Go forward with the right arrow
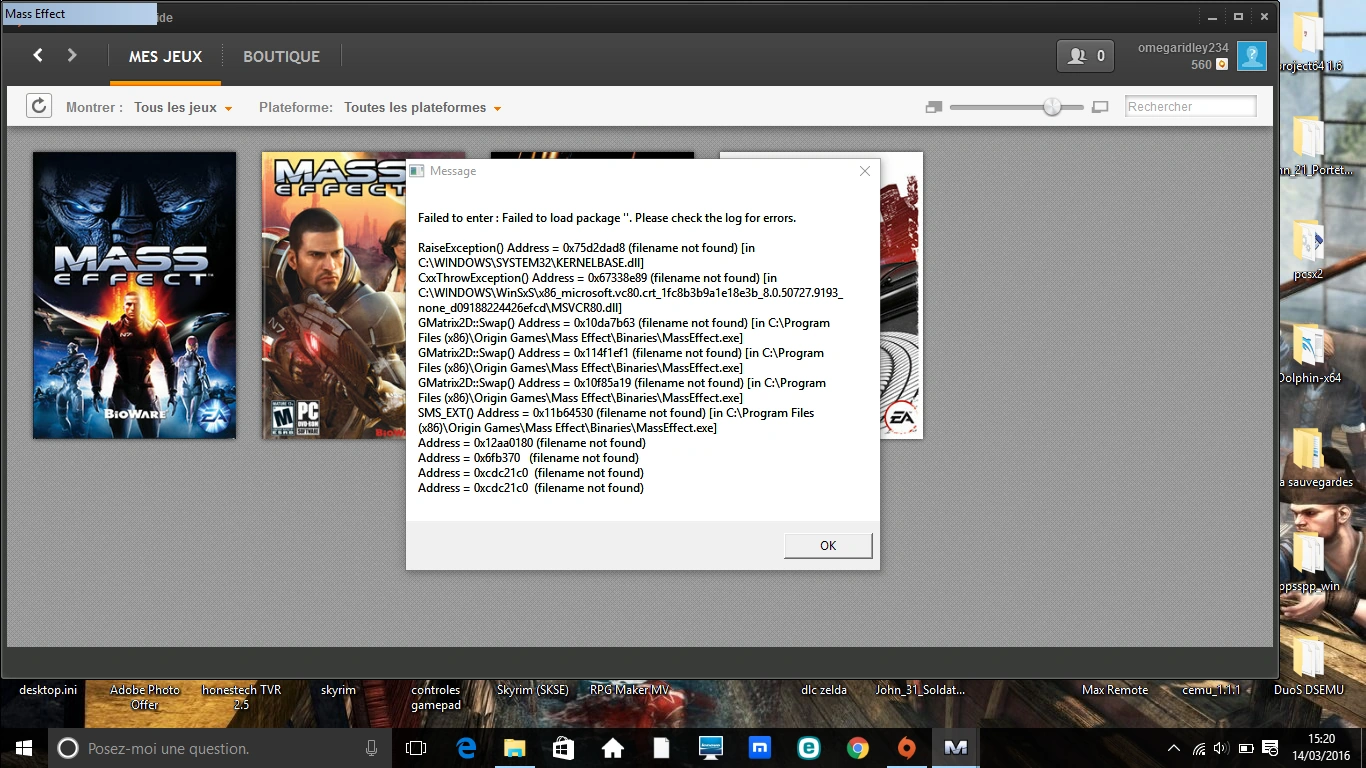1366x768 pixels. 72,56
